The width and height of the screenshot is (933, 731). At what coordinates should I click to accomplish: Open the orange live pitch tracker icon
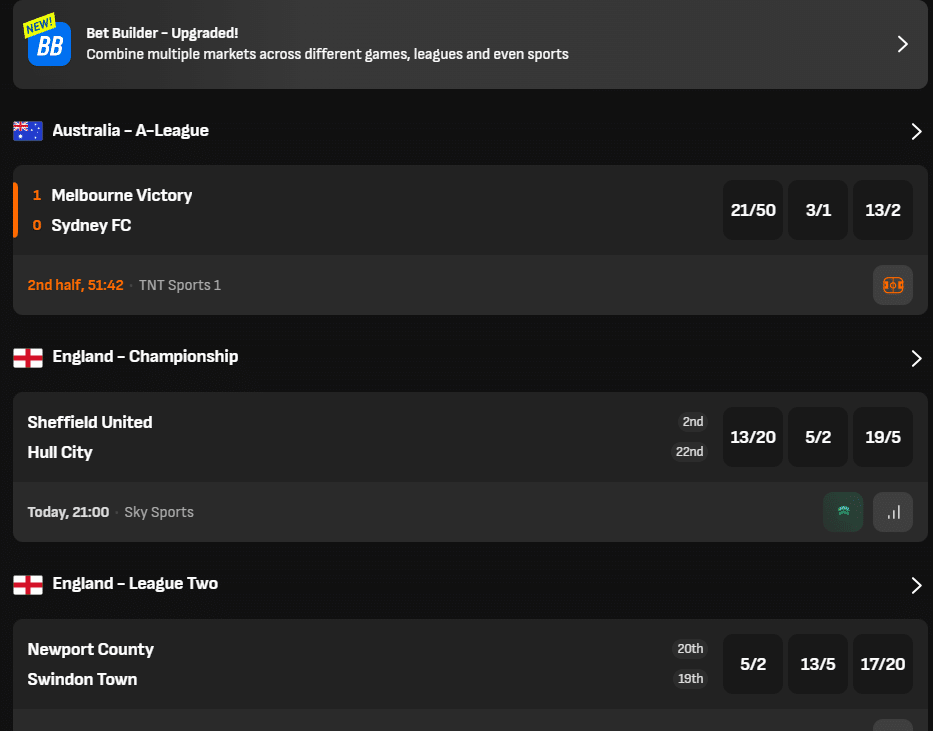click(x=892, y=285)
